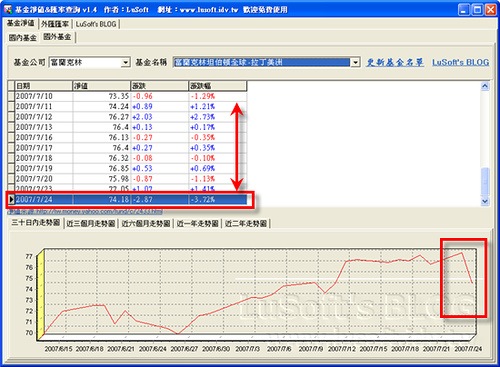Click the 漲跌 column header
500x367 pixels.
click(x=159, y=86)
